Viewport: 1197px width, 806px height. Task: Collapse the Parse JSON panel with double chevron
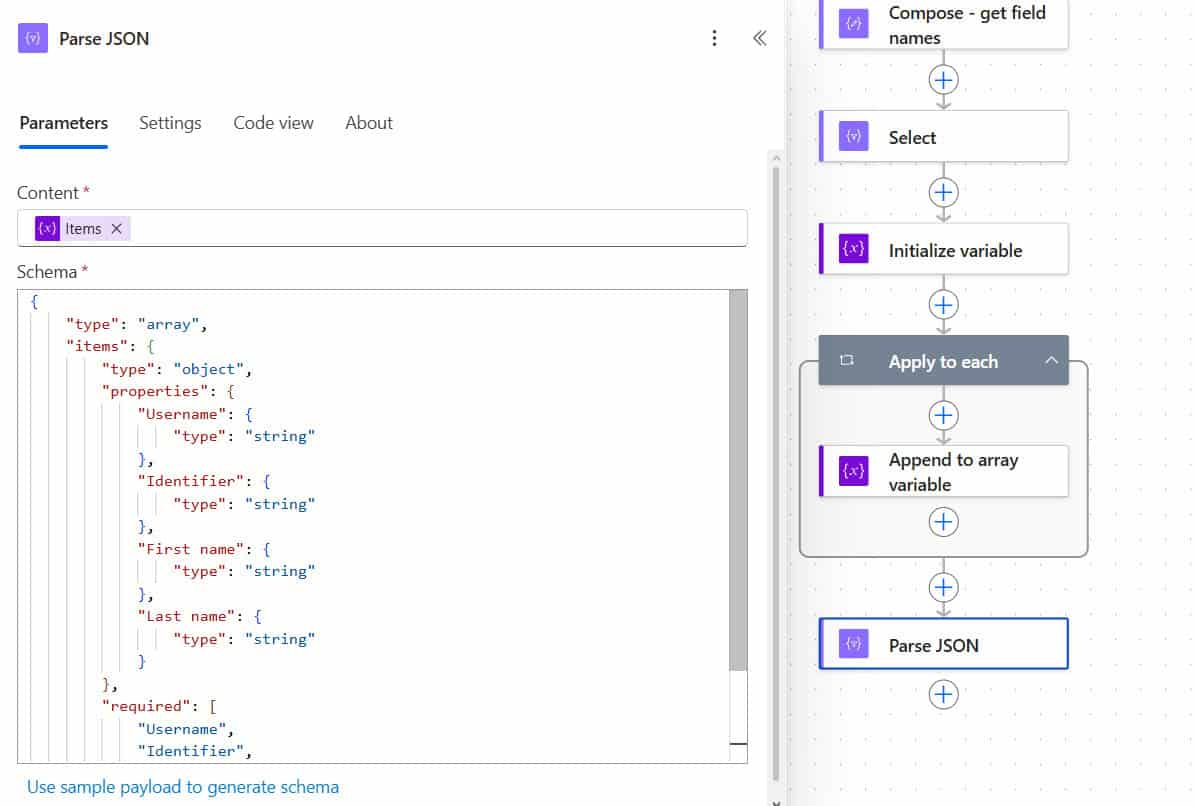click(760, 38)
